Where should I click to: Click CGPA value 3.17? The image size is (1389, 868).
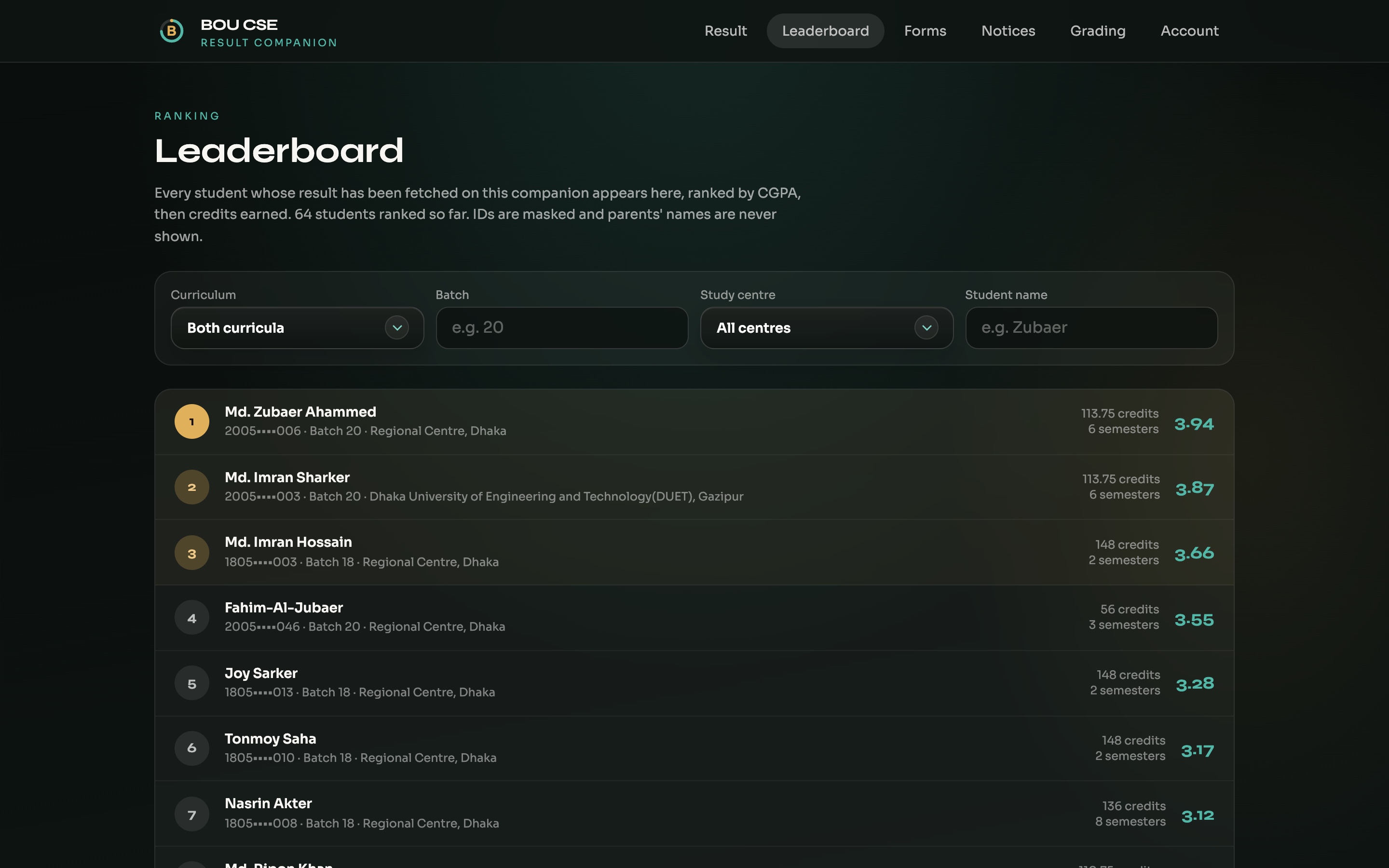(1198, 751)
